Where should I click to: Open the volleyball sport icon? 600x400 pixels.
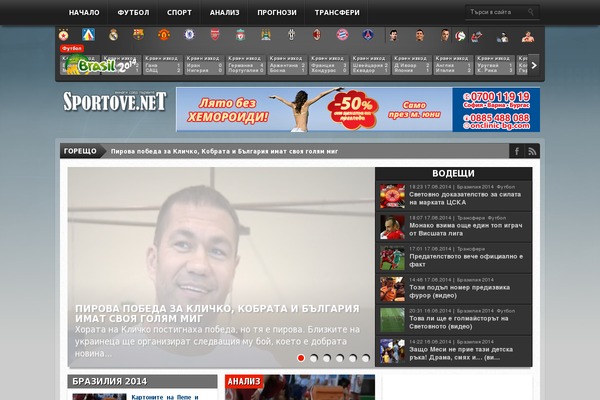click(460, 36)
